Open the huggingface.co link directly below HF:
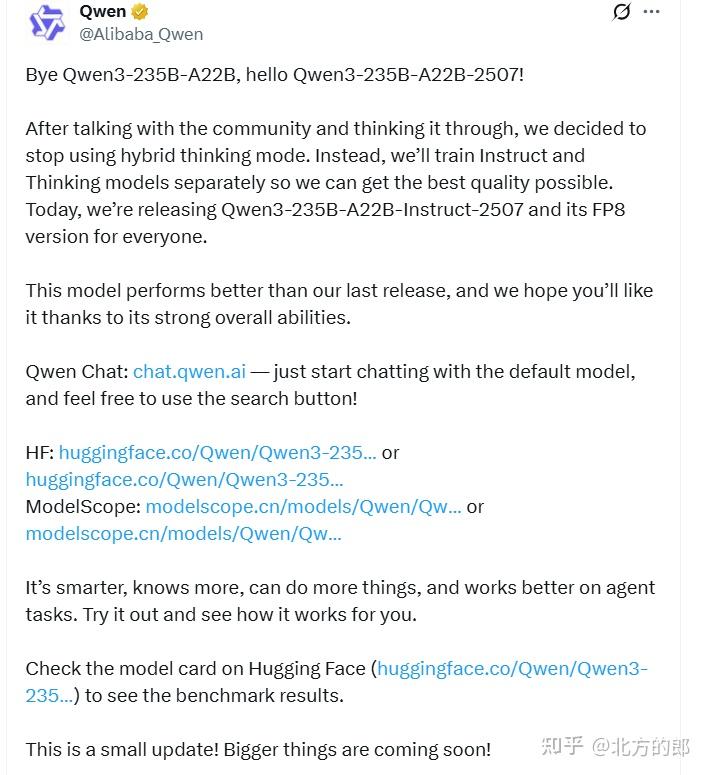This screenshot has height=775, width=708. [184, 479]
